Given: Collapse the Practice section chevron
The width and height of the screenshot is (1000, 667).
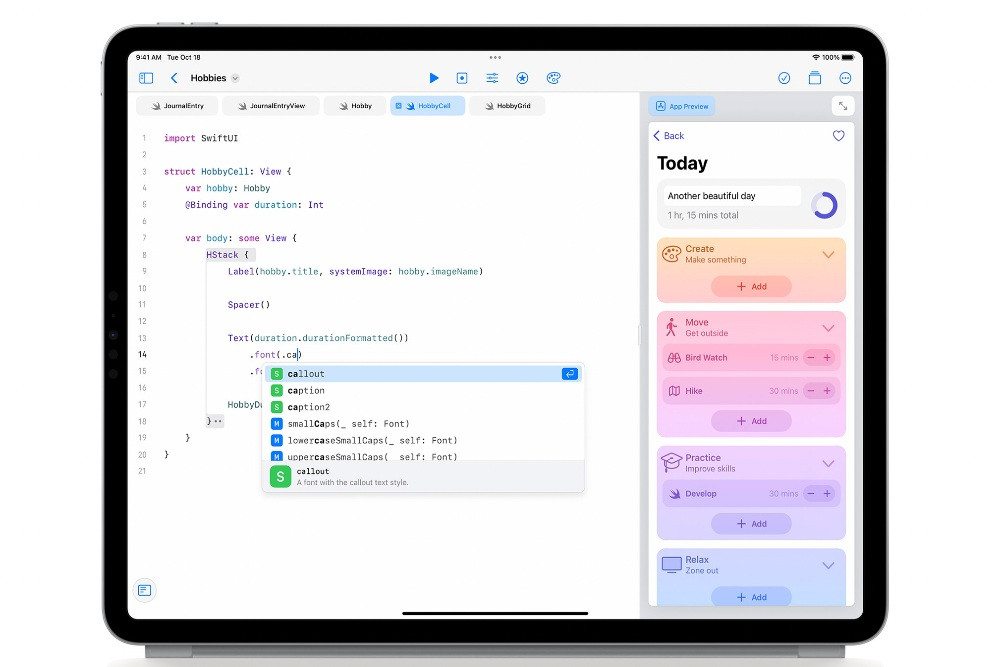Looking at the screenshot, I should click(828, 463).
